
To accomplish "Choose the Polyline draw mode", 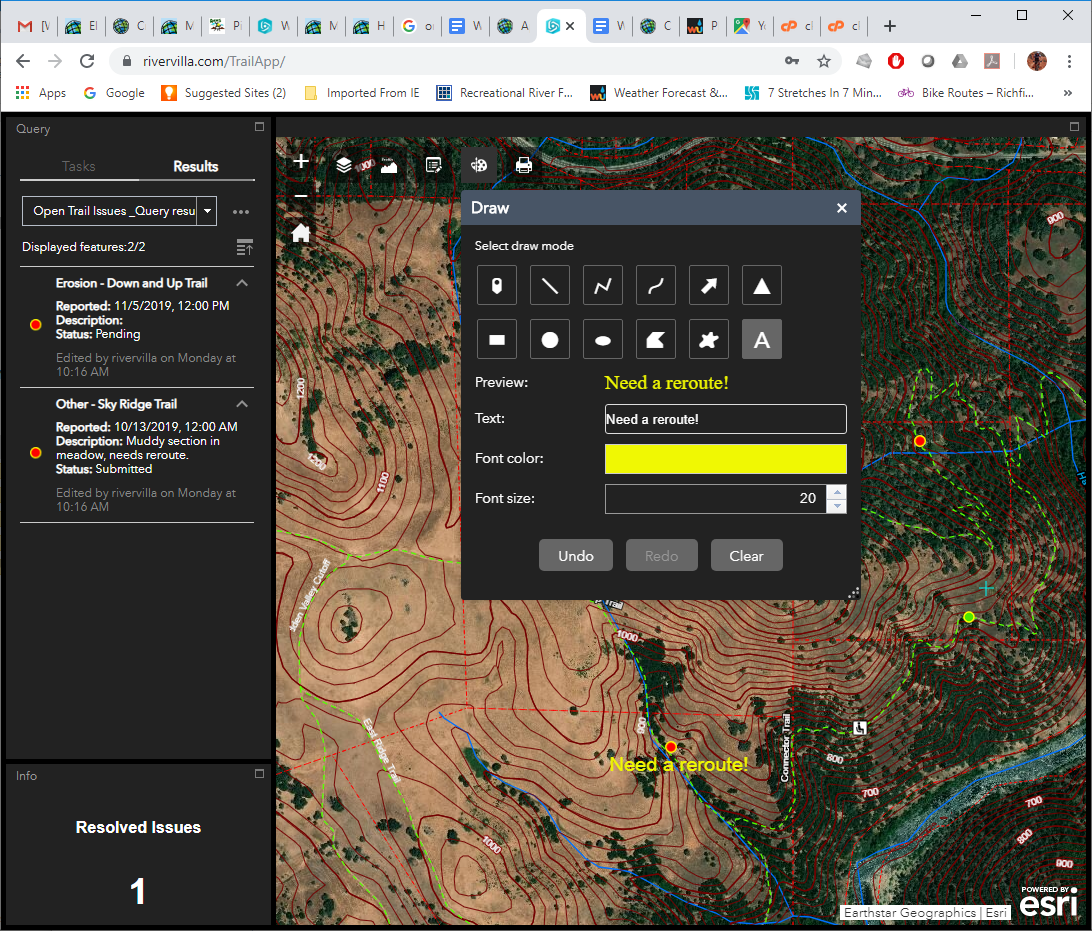I will [x=603, y=286].
